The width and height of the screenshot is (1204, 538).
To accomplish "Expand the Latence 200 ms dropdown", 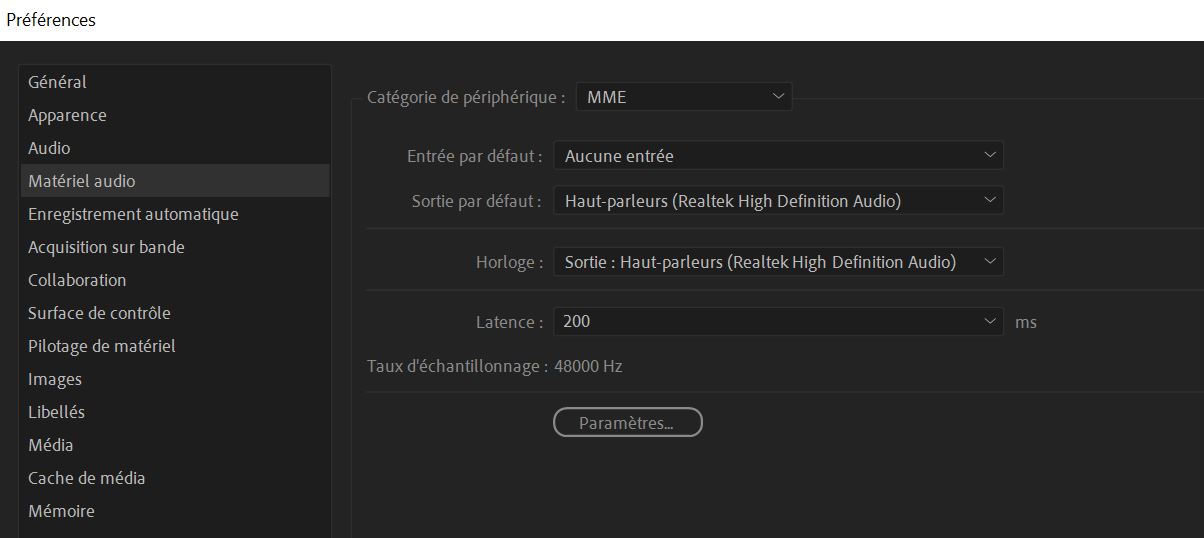I will (778, 322).
